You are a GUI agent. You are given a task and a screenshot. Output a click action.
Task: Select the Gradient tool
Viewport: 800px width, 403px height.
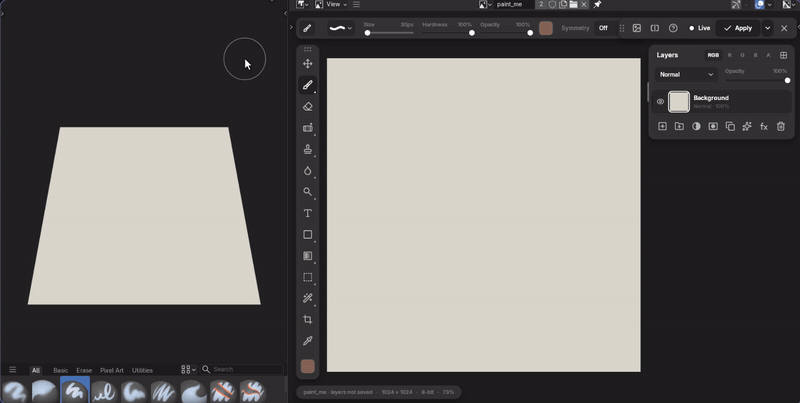tap(308, 256)
